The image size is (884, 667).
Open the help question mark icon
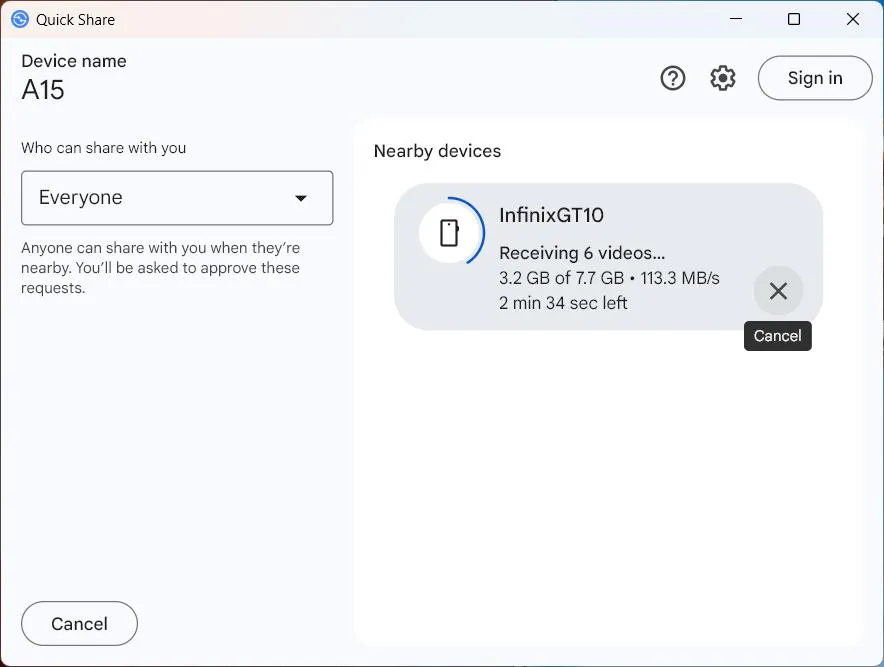pyautogui.click(x=673, y=78)
